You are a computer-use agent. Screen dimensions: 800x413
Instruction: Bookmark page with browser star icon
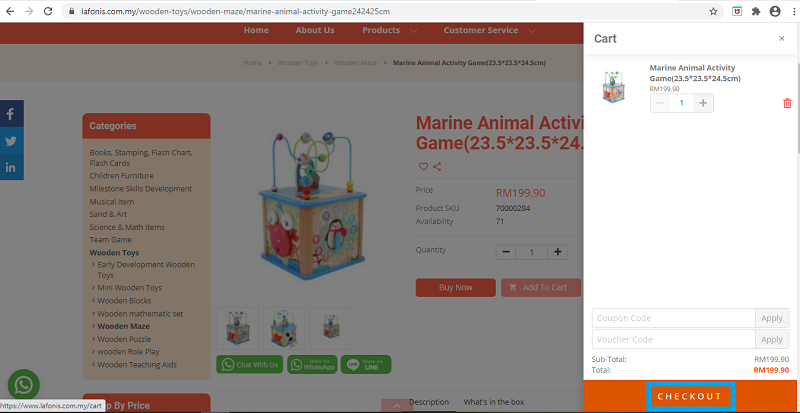pyautogui.click(x=713, y=11)
